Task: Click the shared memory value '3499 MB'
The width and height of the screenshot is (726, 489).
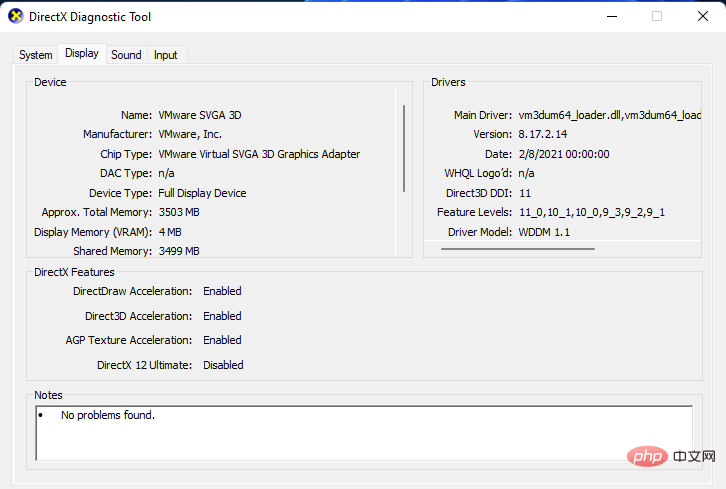Action: [x=179, y=251]
